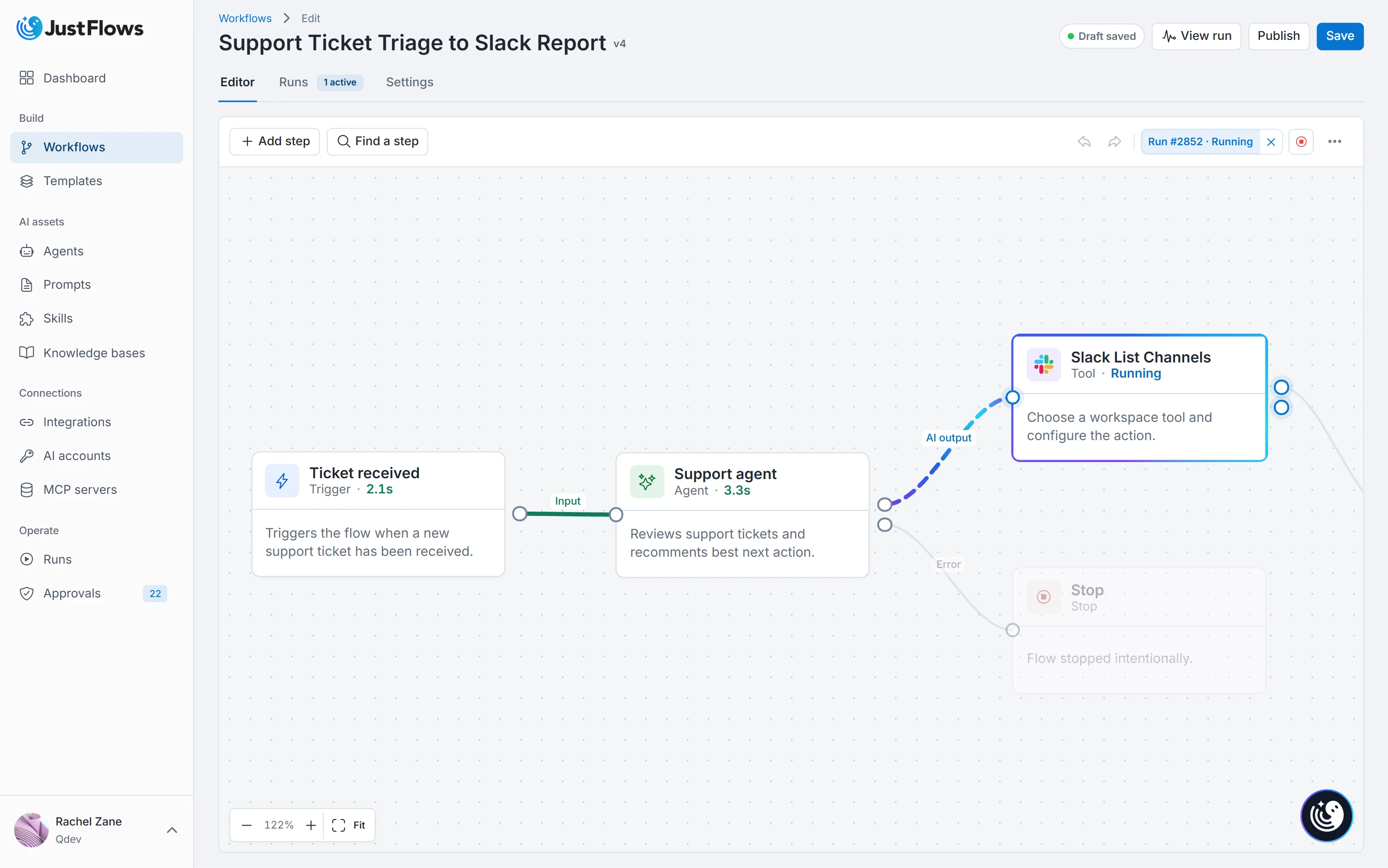Click the Rachel Zane avatar

31,830
